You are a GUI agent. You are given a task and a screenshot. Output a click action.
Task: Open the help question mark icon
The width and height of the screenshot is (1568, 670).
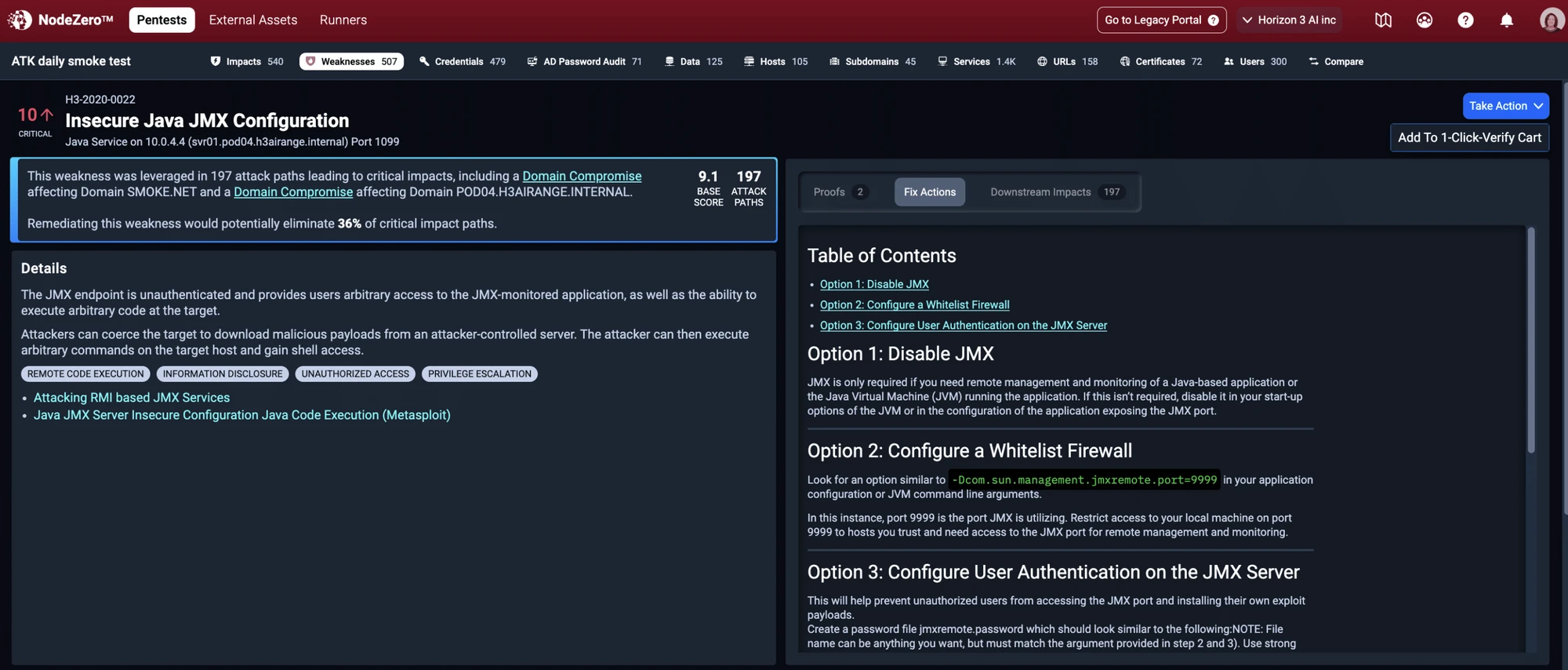pos(1465,20)
